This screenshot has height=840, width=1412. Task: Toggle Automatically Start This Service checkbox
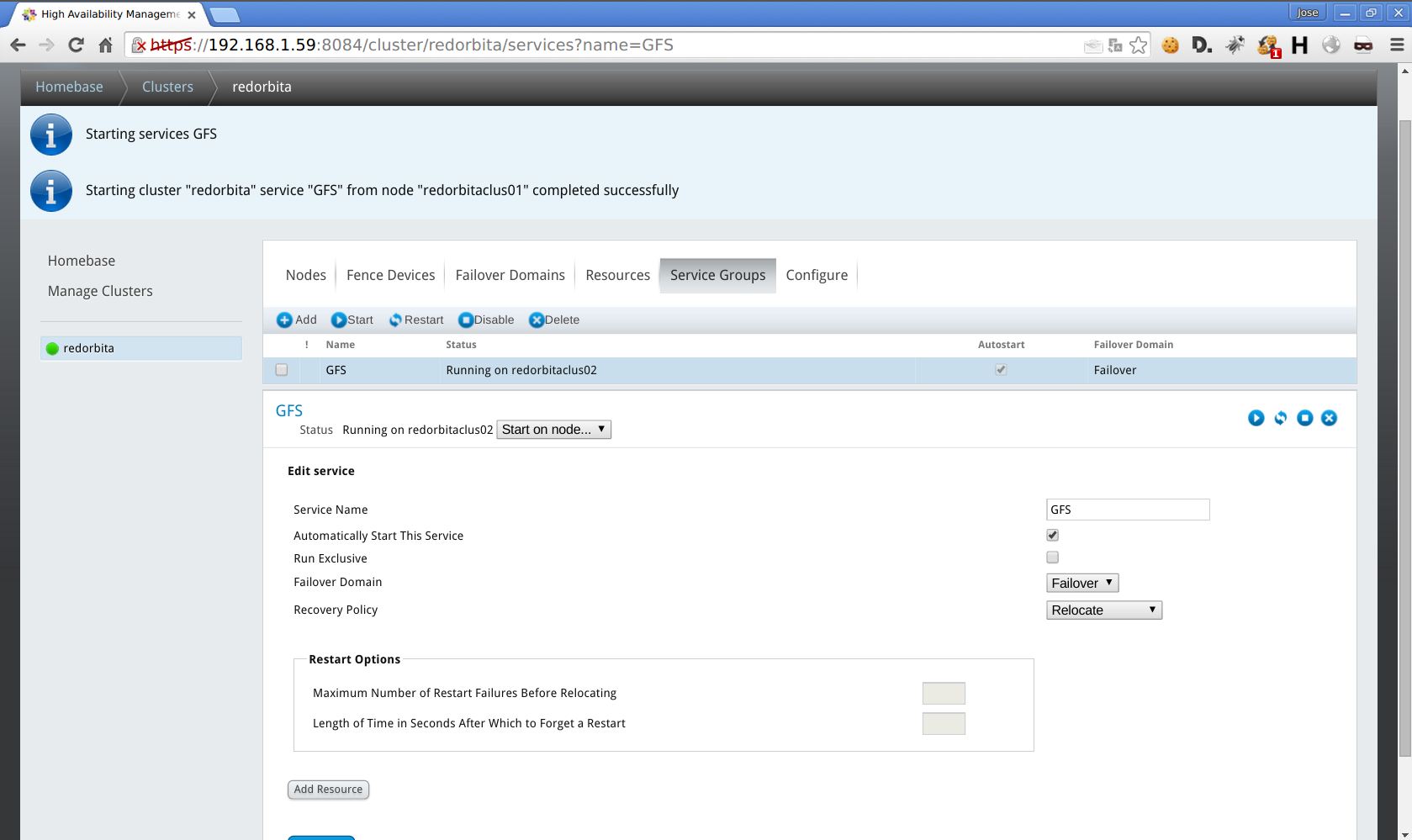coord(1052,536)
